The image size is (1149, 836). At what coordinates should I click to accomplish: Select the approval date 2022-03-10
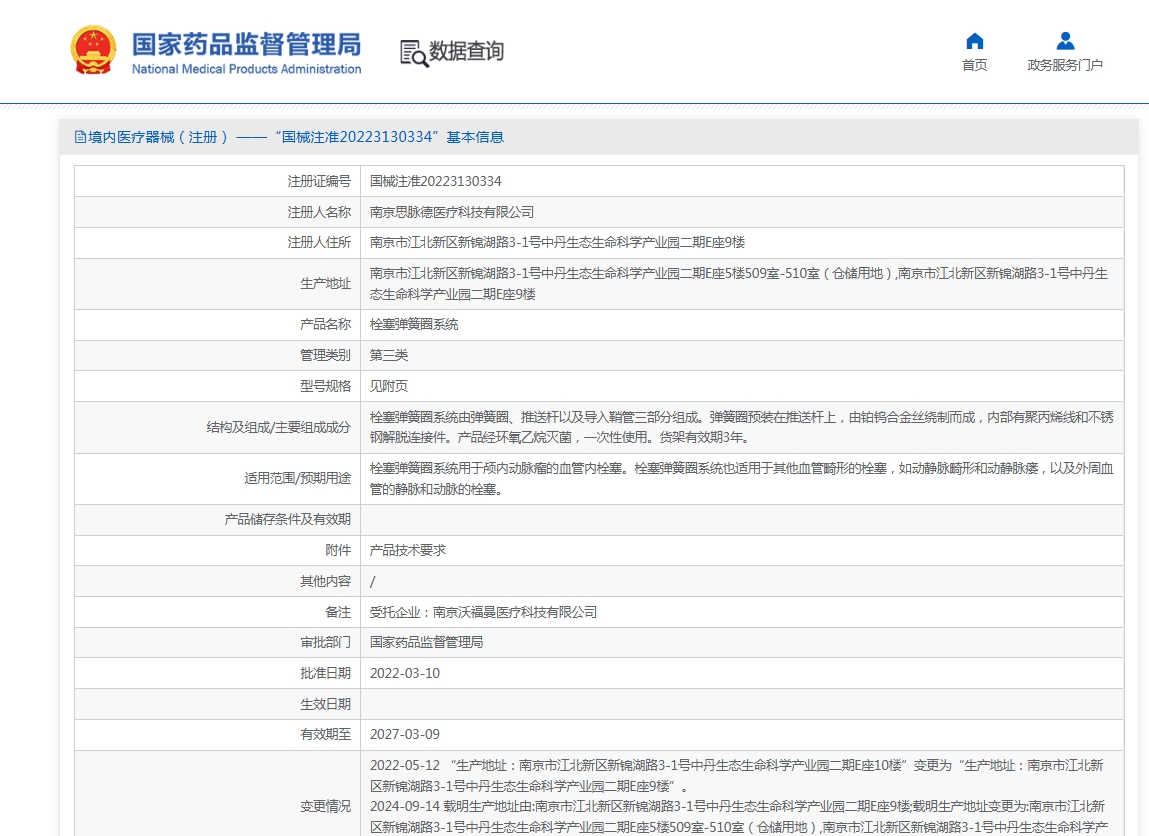(404, 673)
